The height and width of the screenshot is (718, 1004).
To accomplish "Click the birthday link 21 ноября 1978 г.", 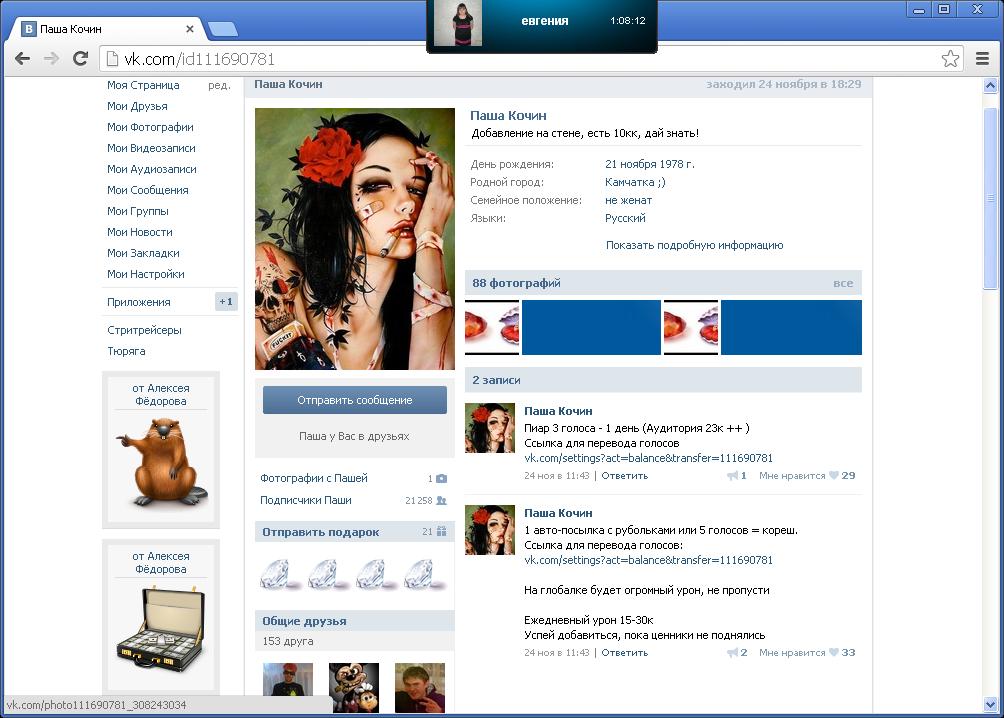I will 649,164.
